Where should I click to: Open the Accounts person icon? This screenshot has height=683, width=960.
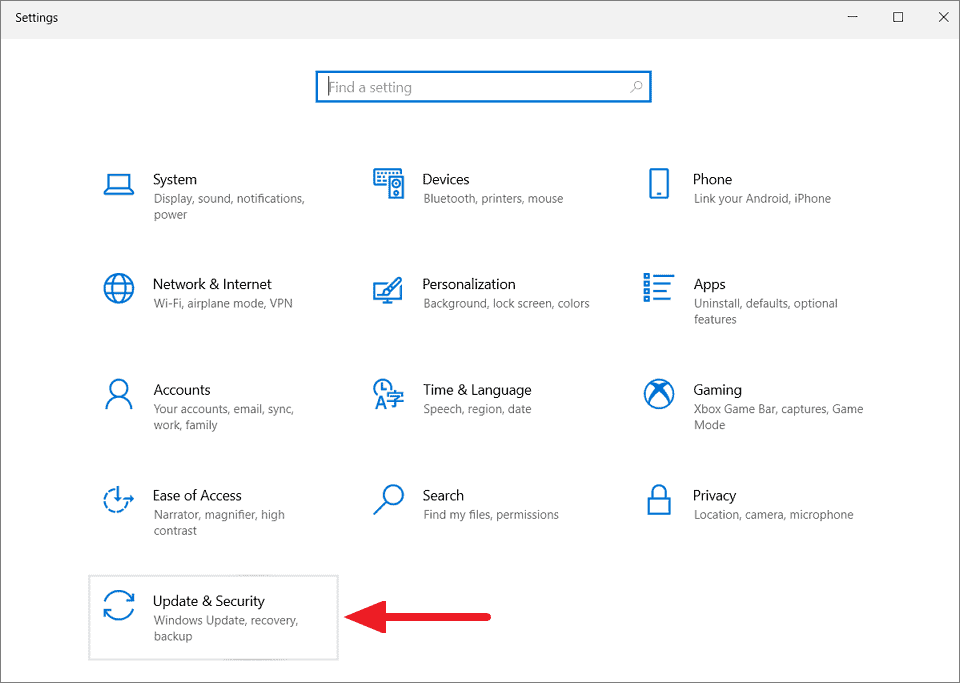point(119,394)
